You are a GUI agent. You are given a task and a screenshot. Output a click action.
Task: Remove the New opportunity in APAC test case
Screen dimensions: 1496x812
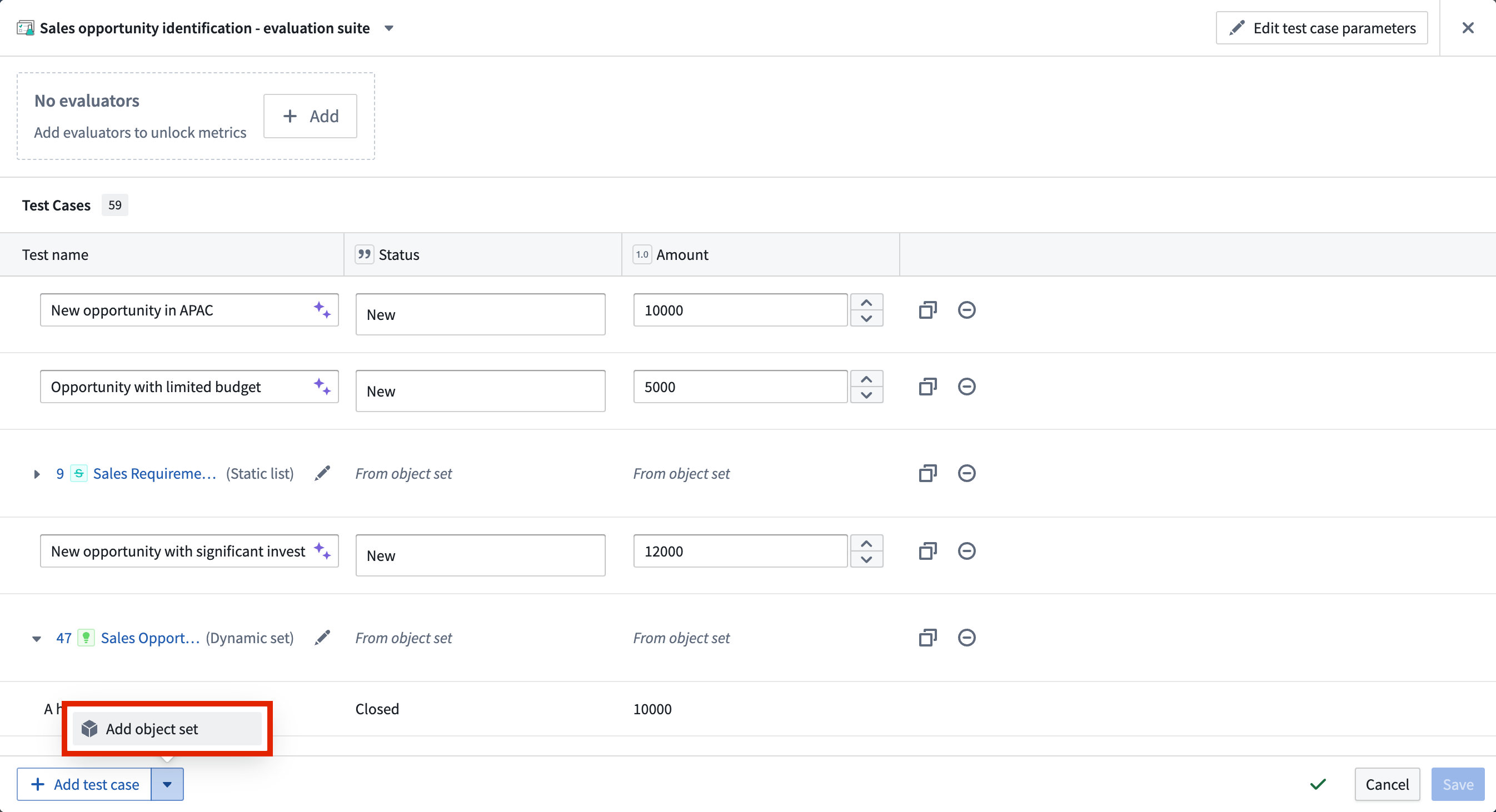(966, 310)
